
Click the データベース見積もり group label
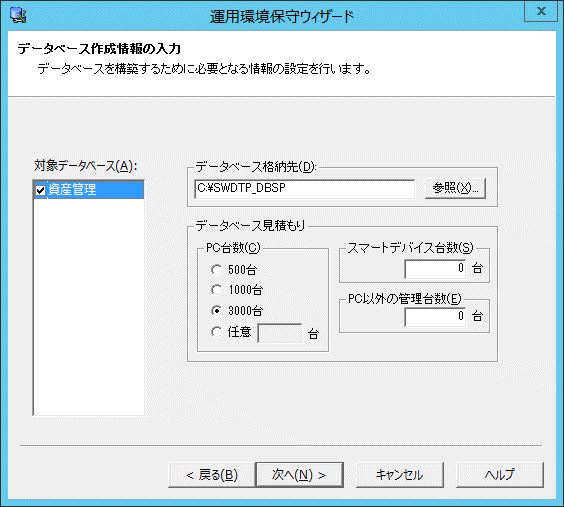click(250, 226)
